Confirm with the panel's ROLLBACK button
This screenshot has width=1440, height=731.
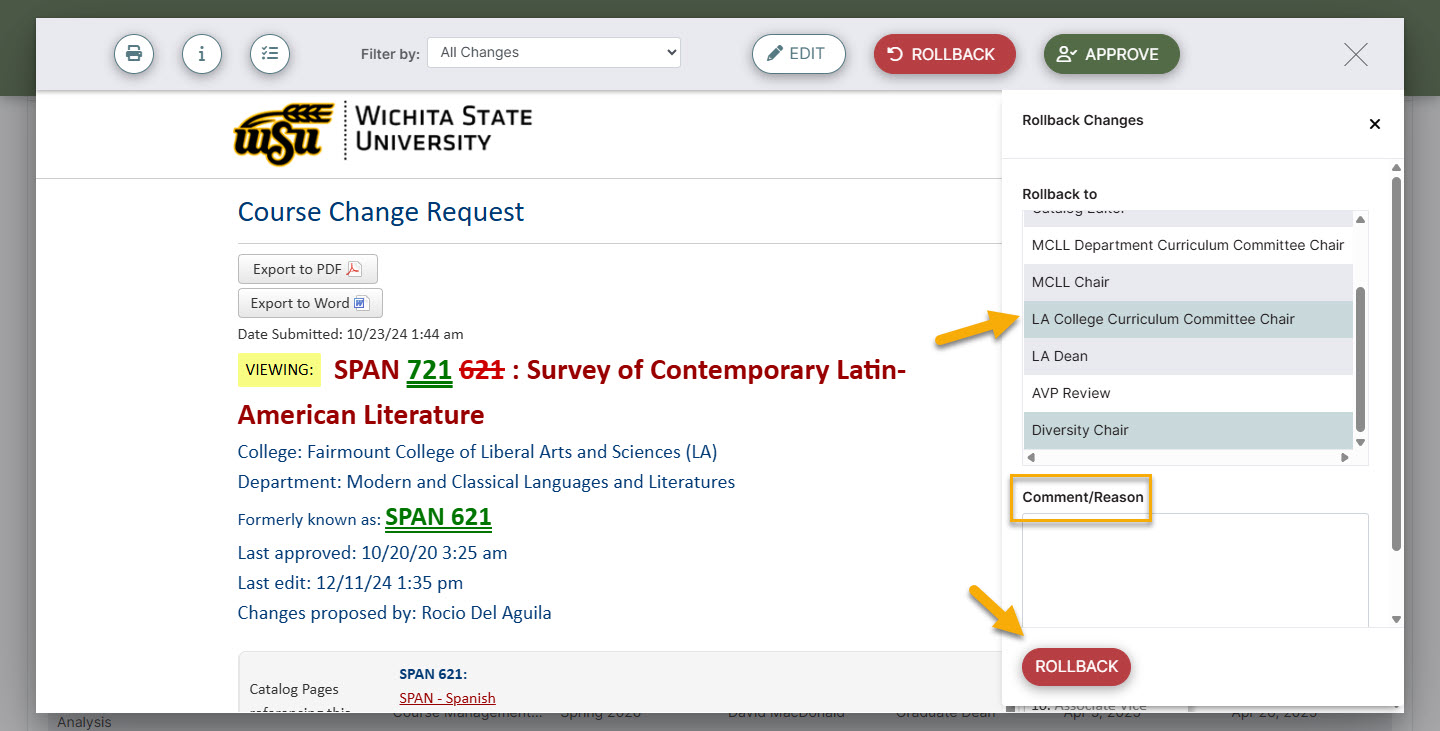pos(1076,666)
